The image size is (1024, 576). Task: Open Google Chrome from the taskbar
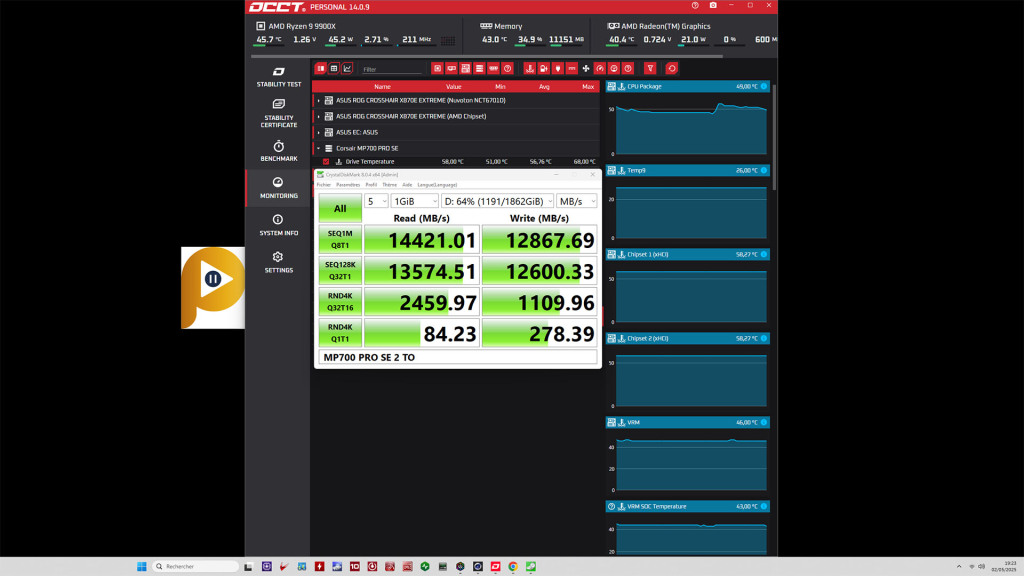pyautogui.click(x=513, y=566)
